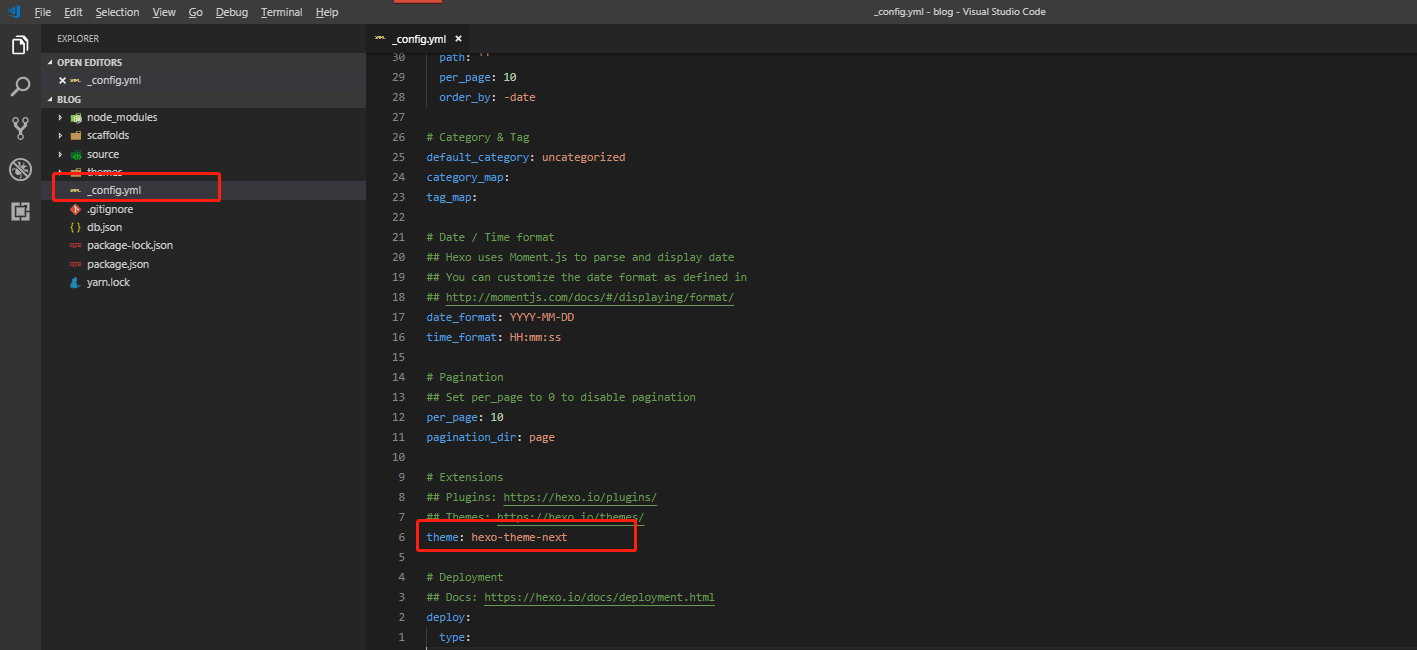Screen dimensions: 1417x650
Task: Open the Debug view (bug) icon
Action: coord(20,169)
